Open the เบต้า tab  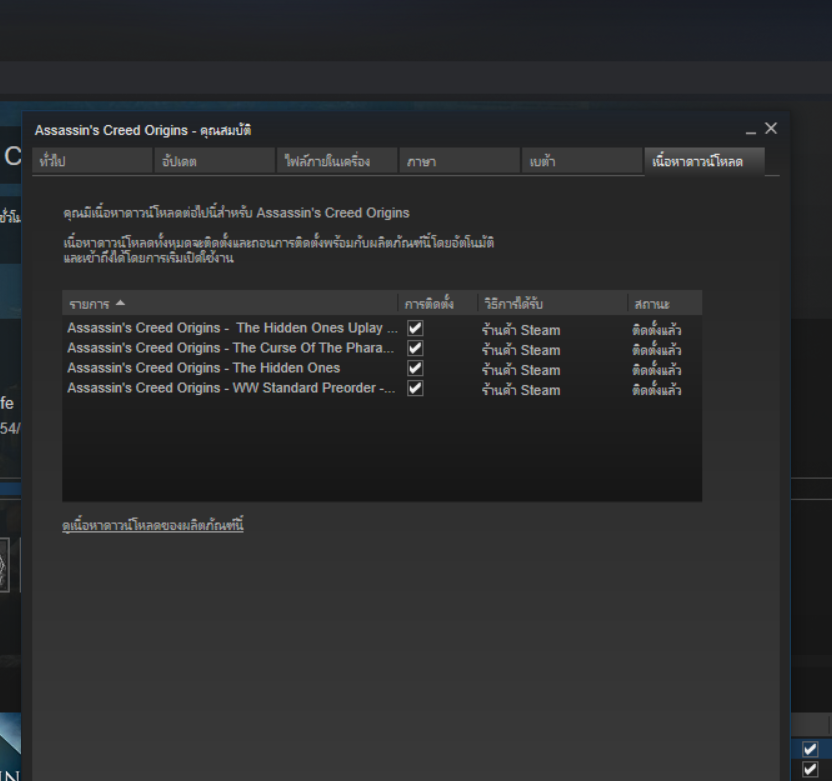tap(582, 161)
